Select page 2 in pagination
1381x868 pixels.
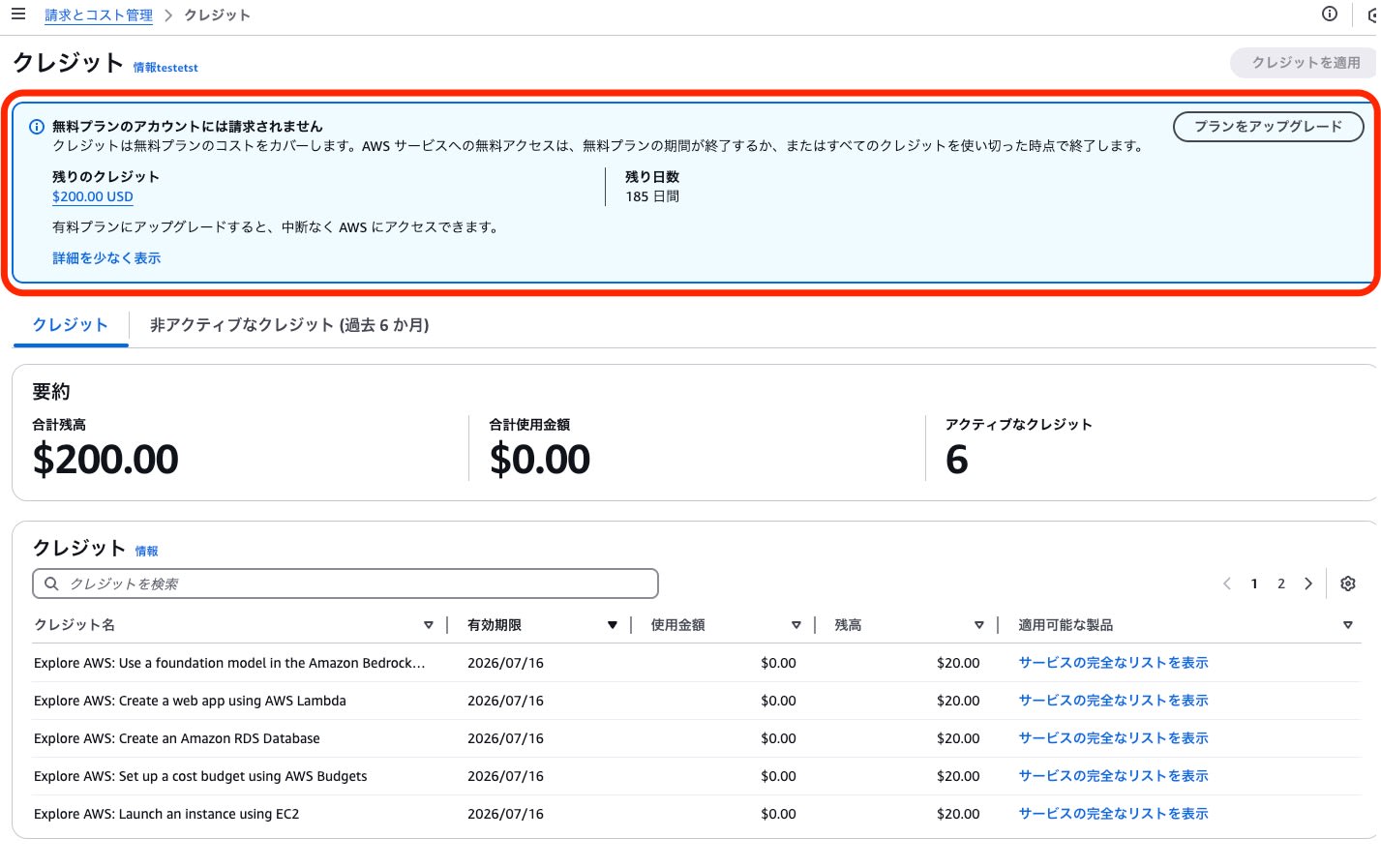pyautogui.click(x=1281, y=584)
